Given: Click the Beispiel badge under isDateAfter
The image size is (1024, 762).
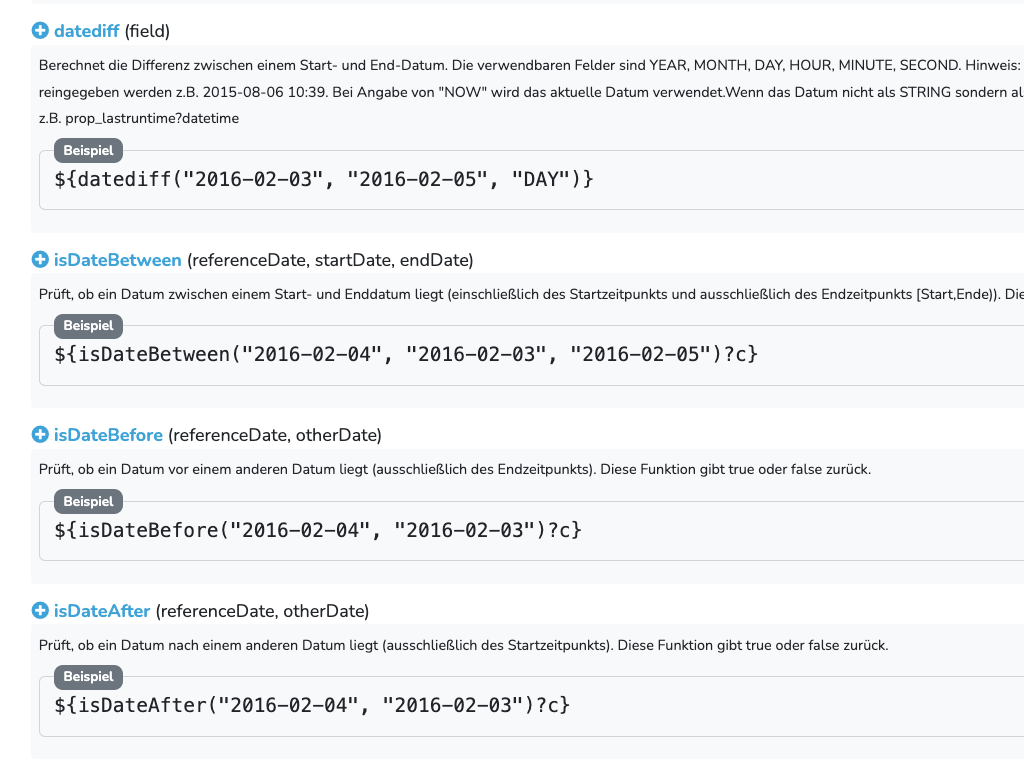Looking at the screenshot, I should 88,676.
